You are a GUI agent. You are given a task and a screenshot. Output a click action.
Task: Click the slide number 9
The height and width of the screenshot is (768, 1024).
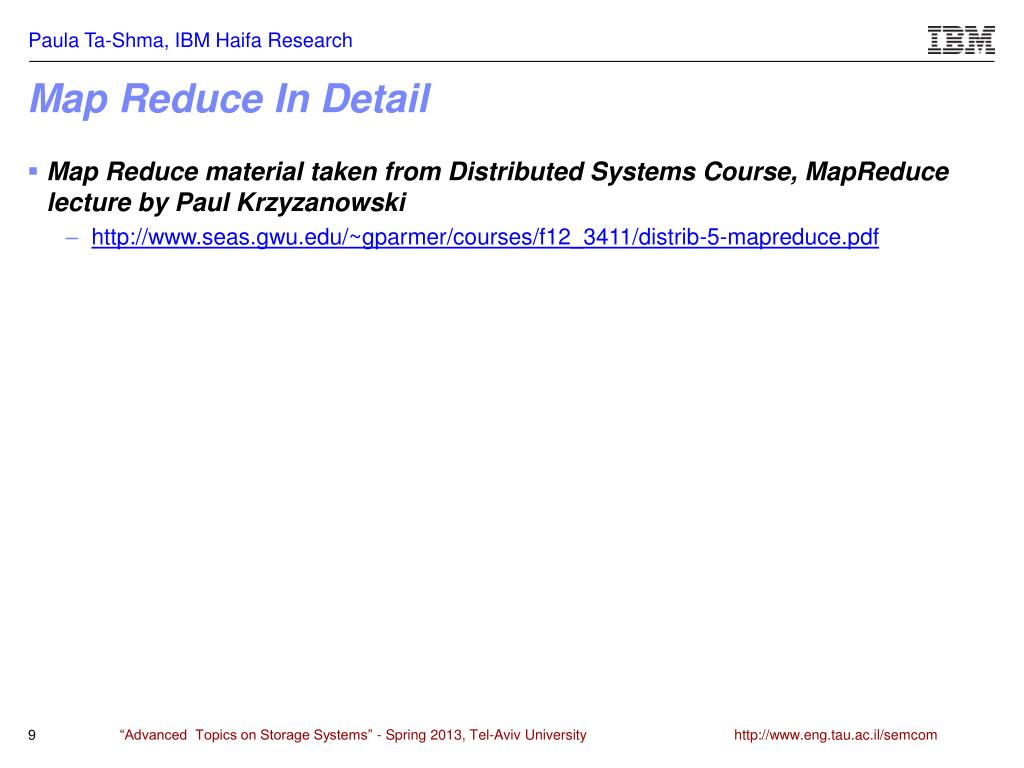click(x=32, y=735)
